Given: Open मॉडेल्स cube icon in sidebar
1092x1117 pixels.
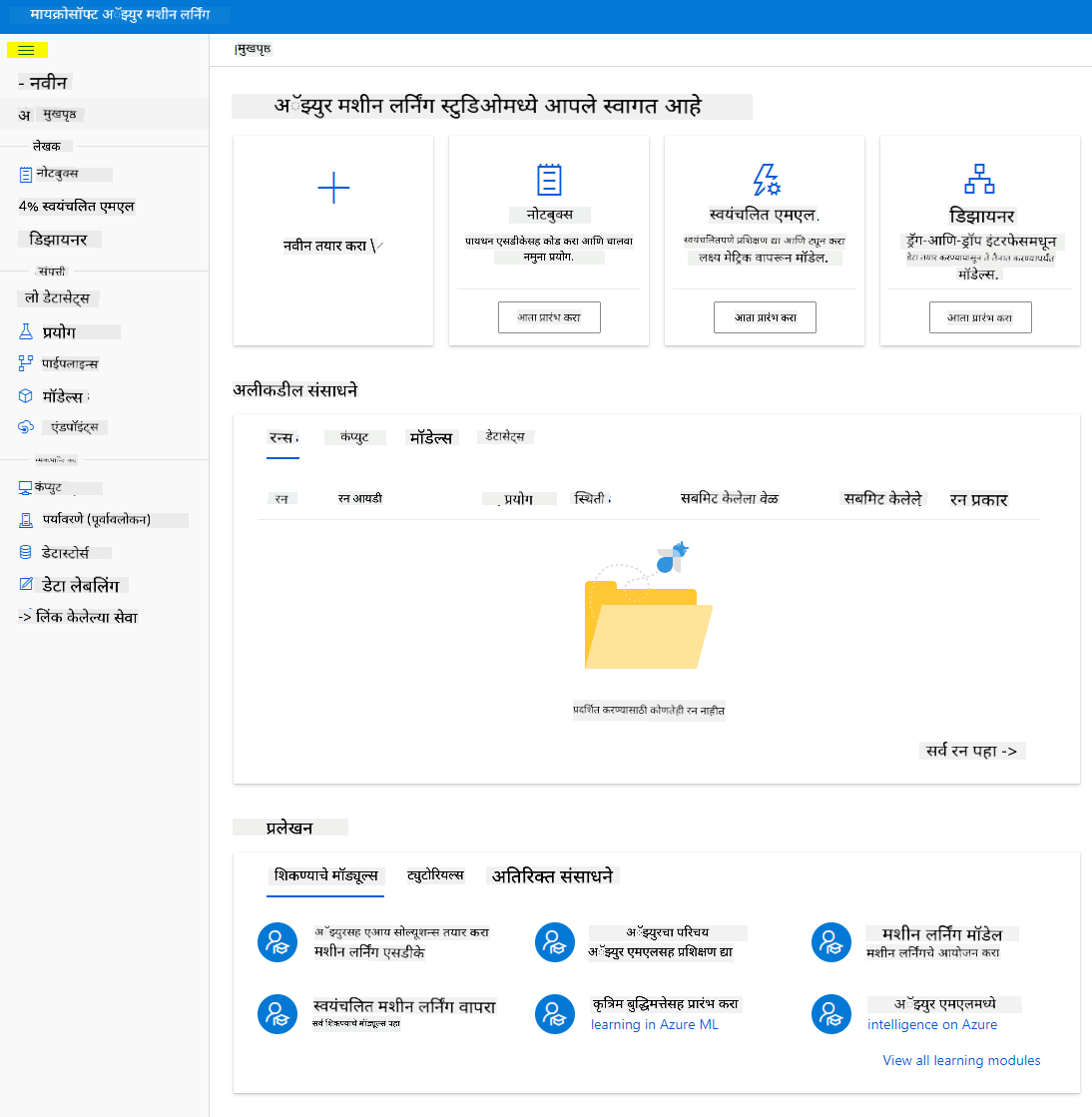Looking at the screenshot, I should point(26,396).
